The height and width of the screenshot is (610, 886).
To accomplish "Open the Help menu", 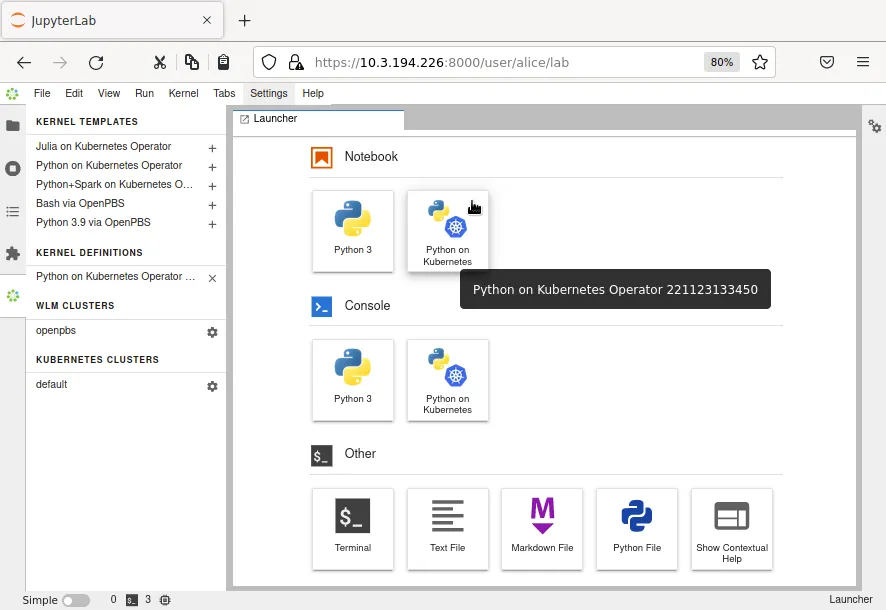I will pyautogui.click(x=312, y=93).
